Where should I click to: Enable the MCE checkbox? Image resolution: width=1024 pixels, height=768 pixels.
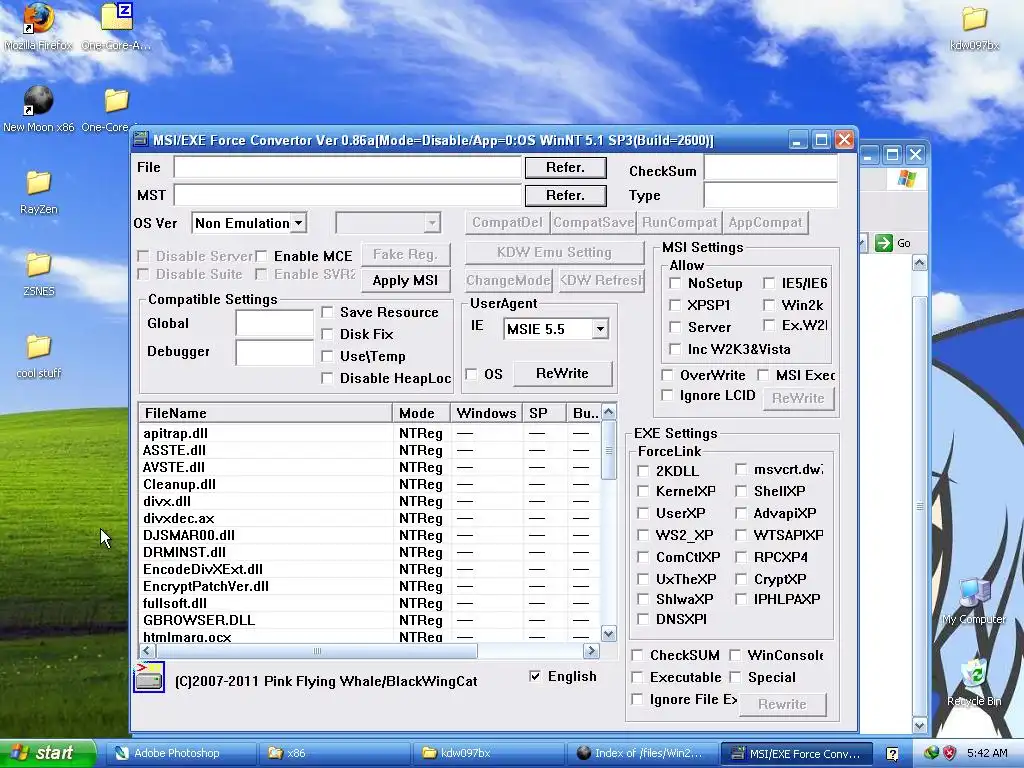[261, 256]
